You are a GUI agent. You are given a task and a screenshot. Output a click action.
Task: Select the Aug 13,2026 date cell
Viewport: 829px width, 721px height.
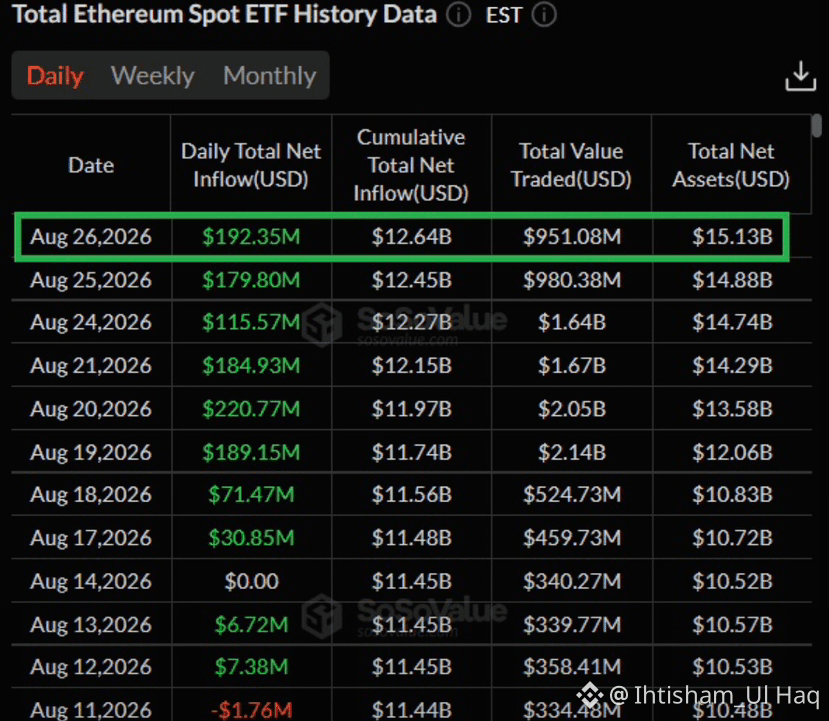click(91, 624)
